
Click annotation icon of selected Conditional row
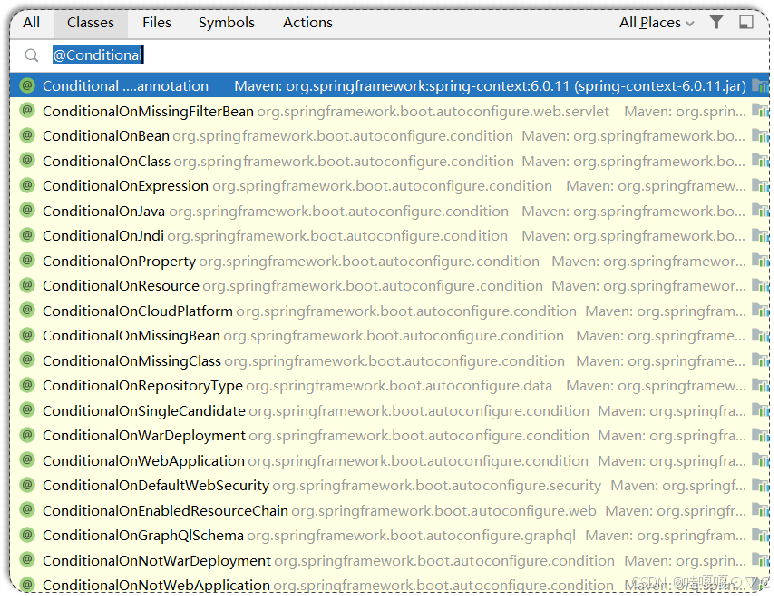27,85
